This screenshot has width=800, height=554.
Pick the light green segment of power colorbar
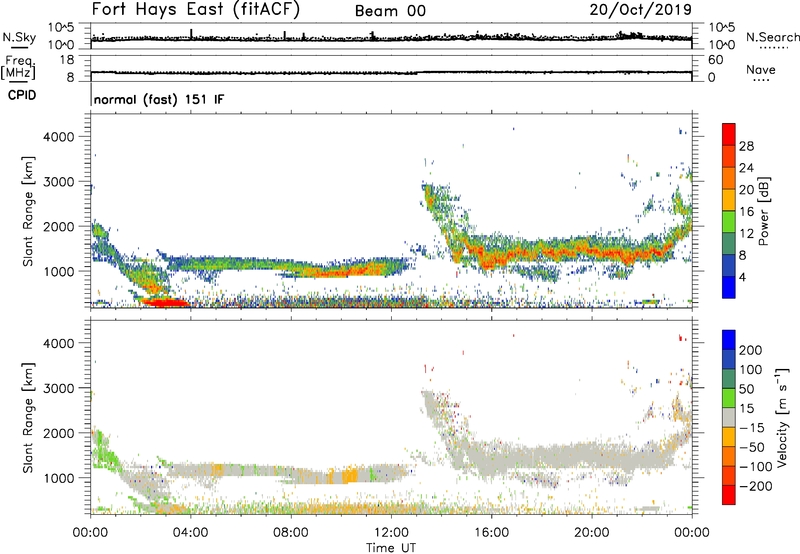point(729,222)
